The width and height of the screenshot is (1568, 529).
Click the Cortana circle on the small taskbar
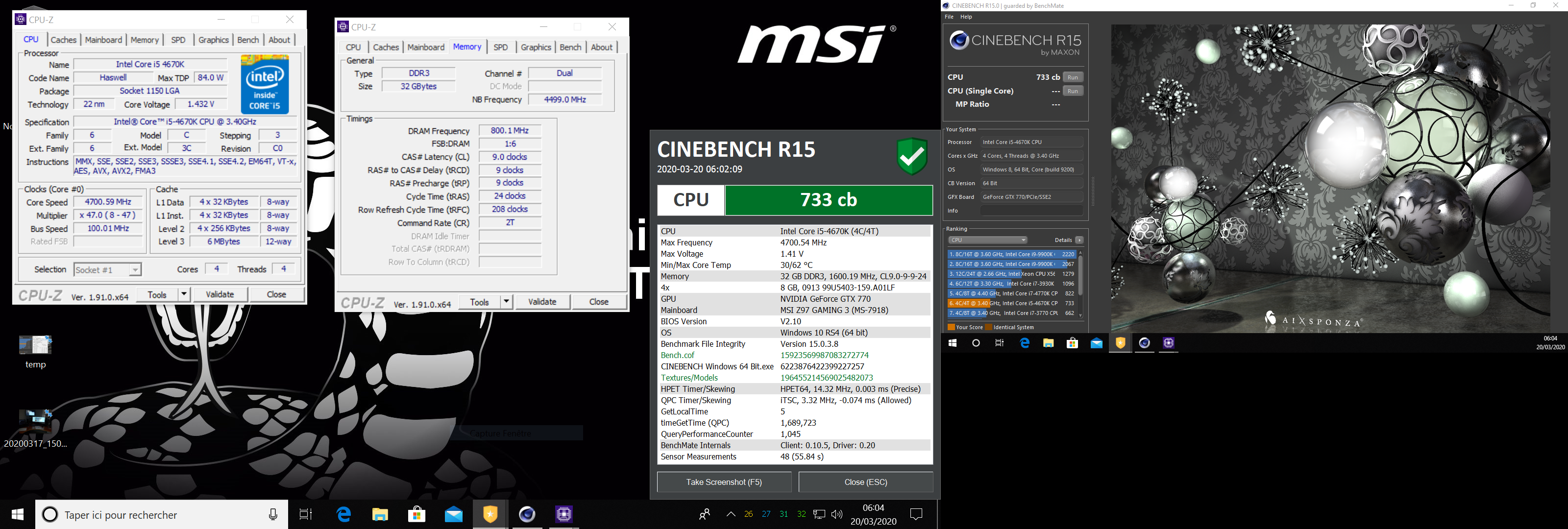coord(976,343)
